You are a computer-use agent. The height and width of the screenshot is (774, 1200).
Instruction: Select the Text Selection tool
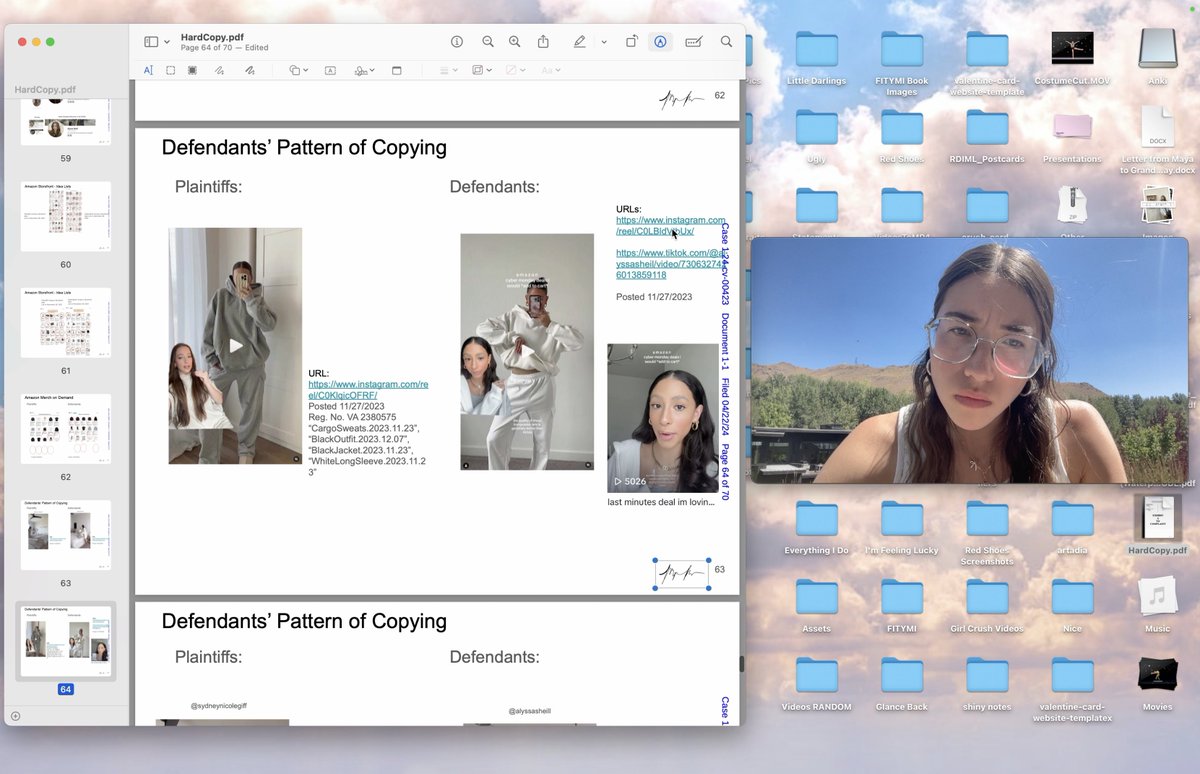click(x=148, y=70)
